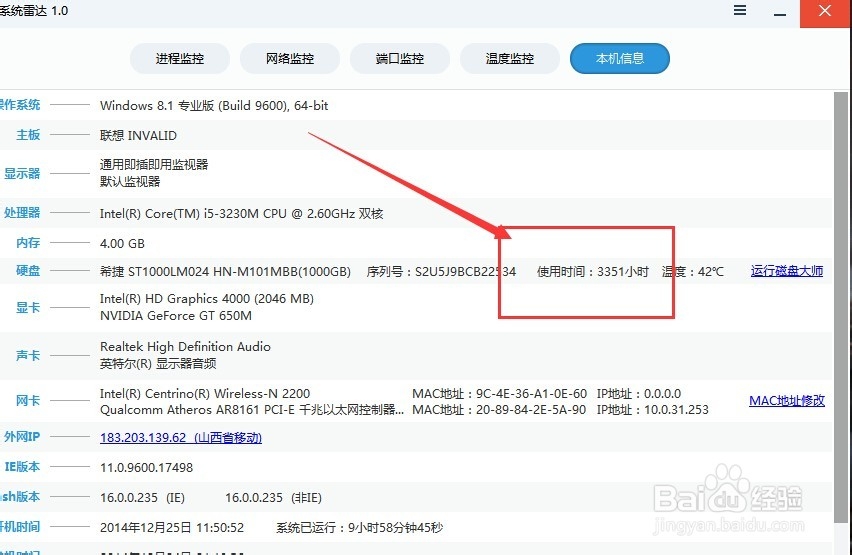Viewport: 852px width, 555px height.
Task: Click the 联想 INVALID motherboard value
Action: [x=138, y=135]
